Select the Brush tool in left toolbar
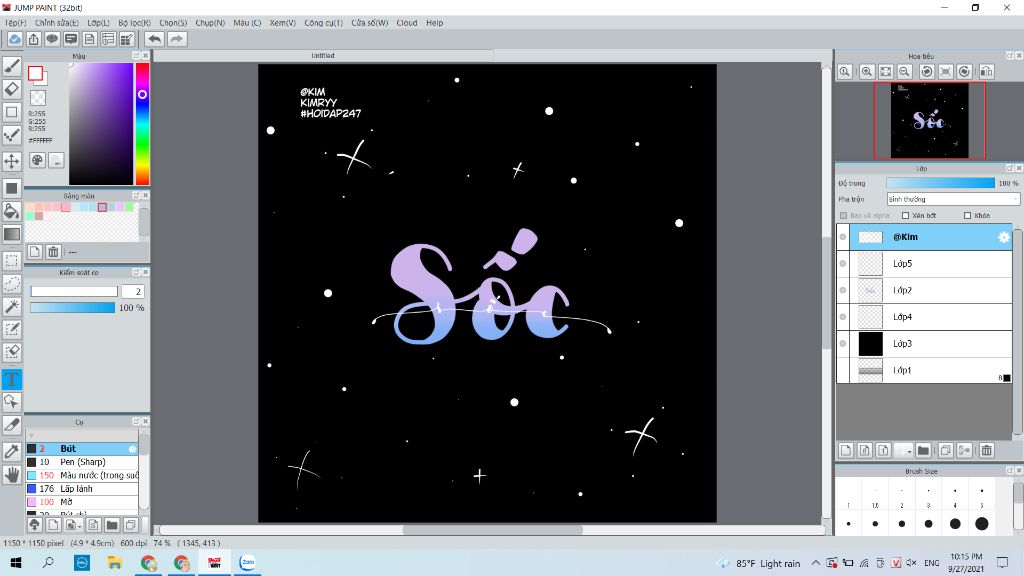This screenshot has height=576, width=1024. (12, 65)
